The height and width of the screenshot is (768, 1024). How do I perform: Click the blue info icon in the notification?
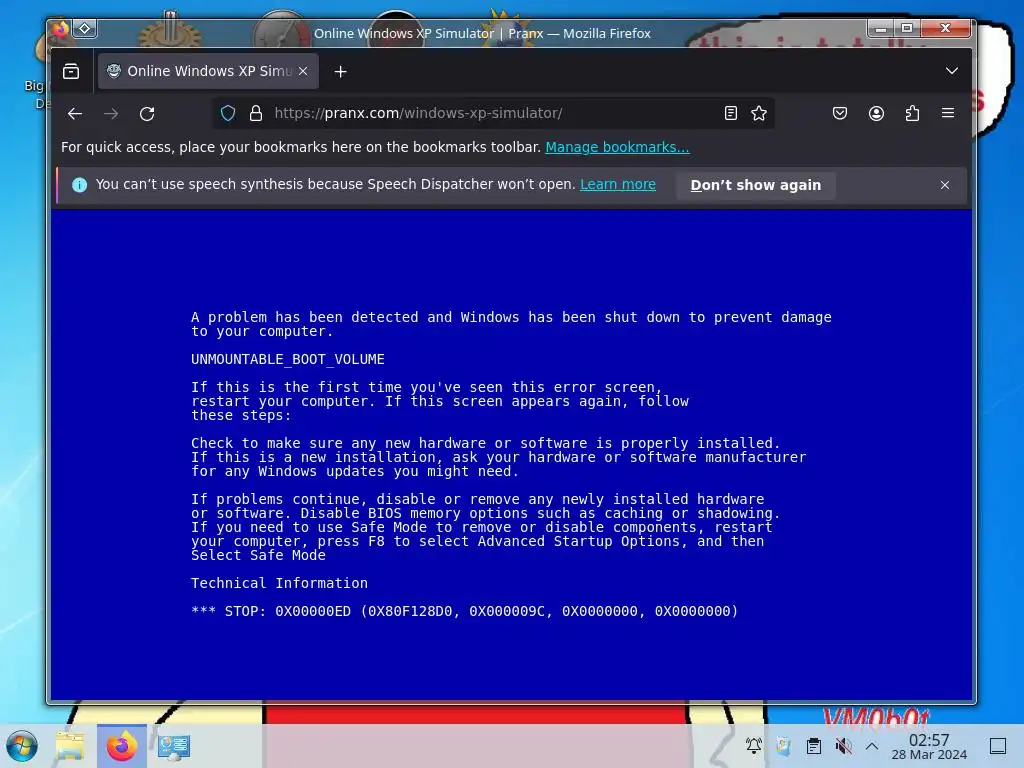coord(80,185)
